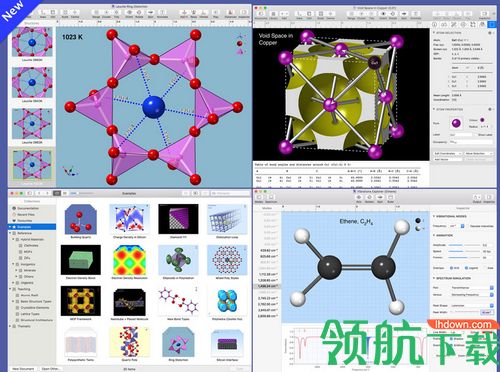The image size is (500, 372).
Task: Click the Inspector icon in Vibrations Explorer
Action: coord(489,197)
